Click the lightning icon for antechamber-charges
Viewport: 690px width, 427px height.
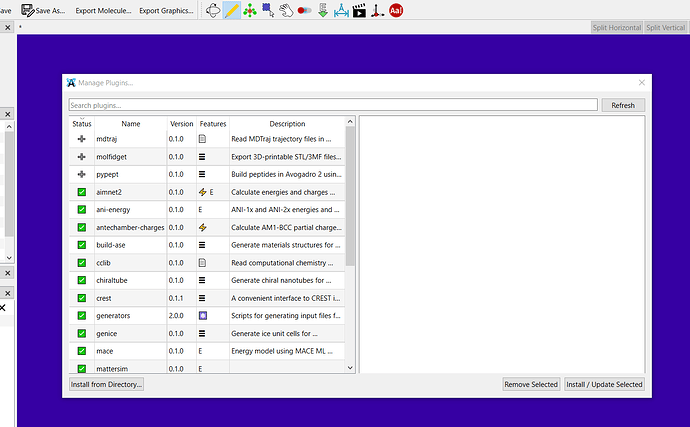click(x=202, y=228)
